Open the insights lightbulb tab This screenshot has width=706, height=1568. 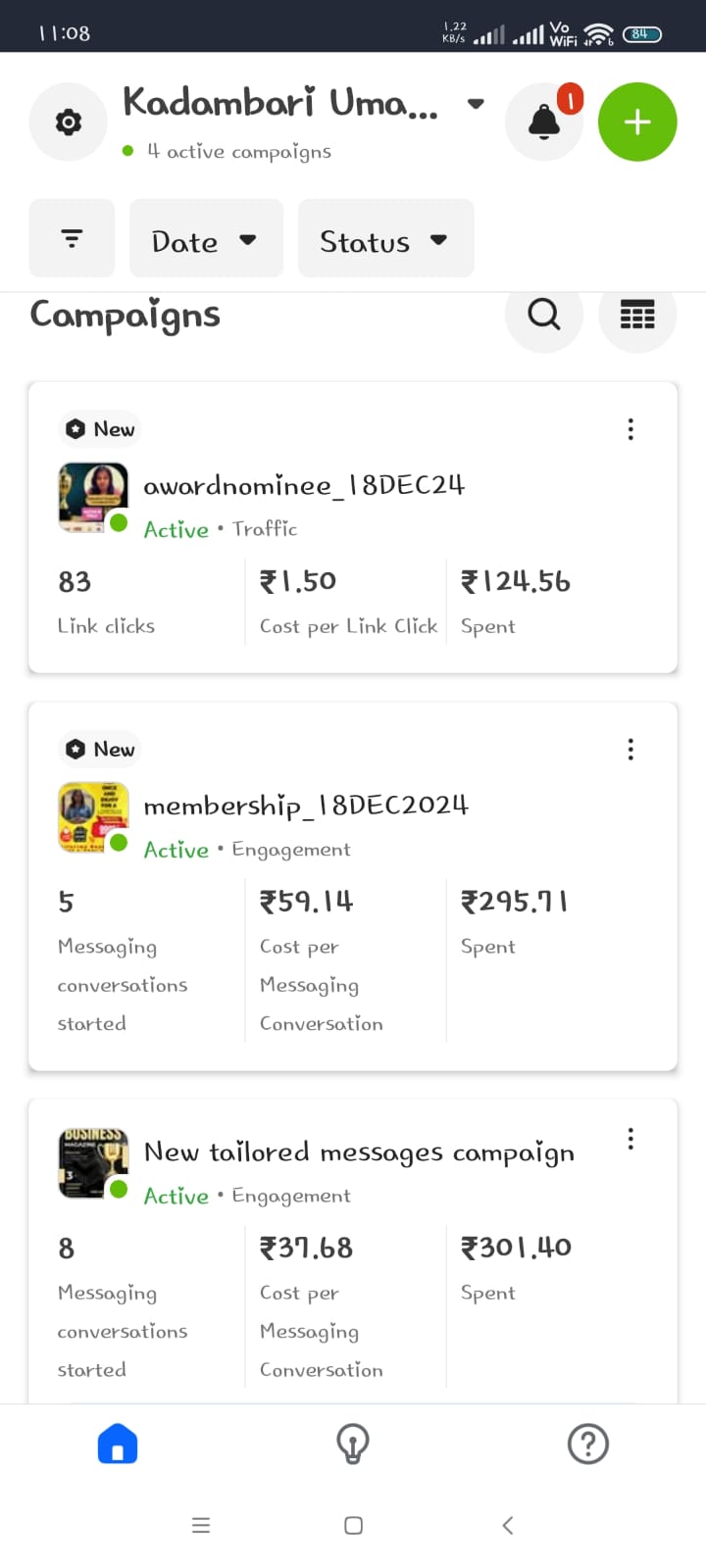[x=353, y=1444]
